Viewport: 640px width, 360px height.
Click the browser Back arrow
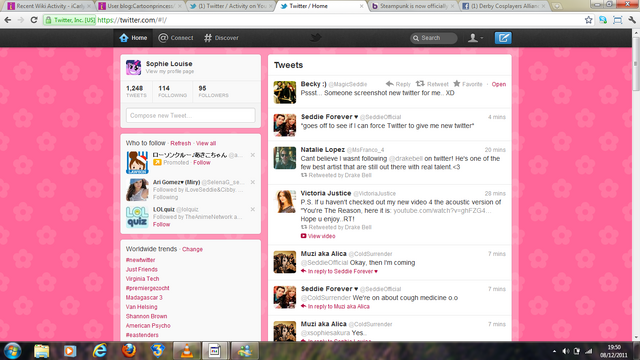pos(8,20)
